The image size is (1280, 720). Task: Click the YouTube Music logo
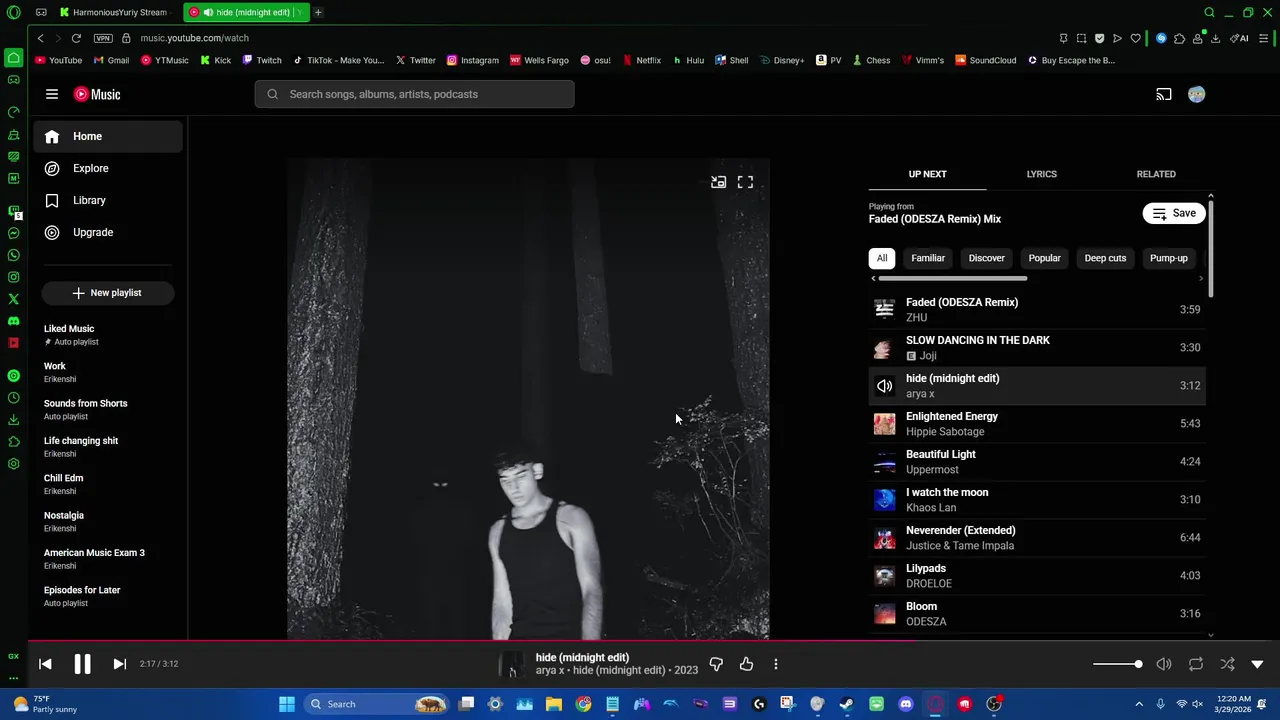click(97, 94)
